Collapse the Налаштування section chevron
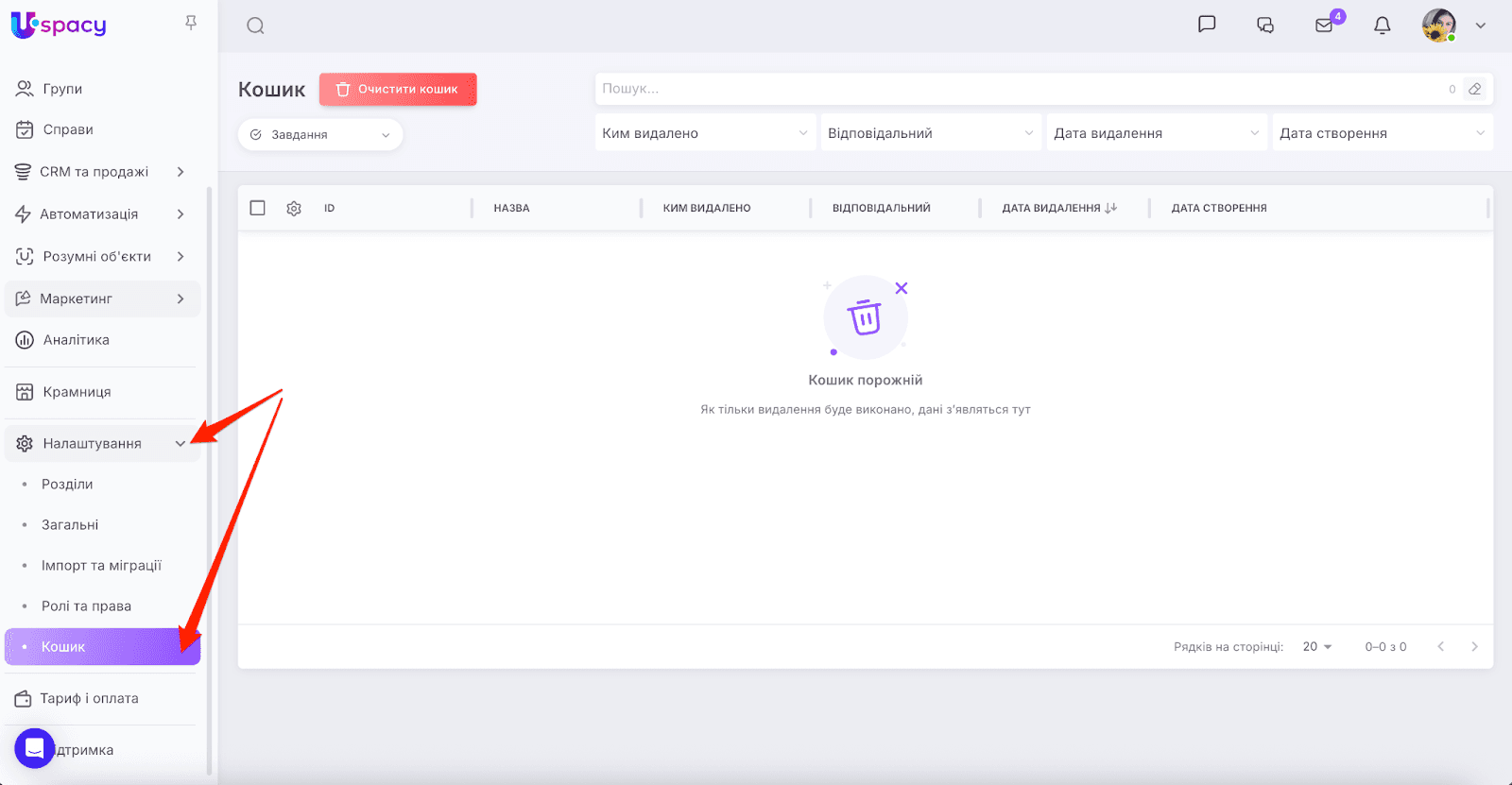 pos(180,444)
